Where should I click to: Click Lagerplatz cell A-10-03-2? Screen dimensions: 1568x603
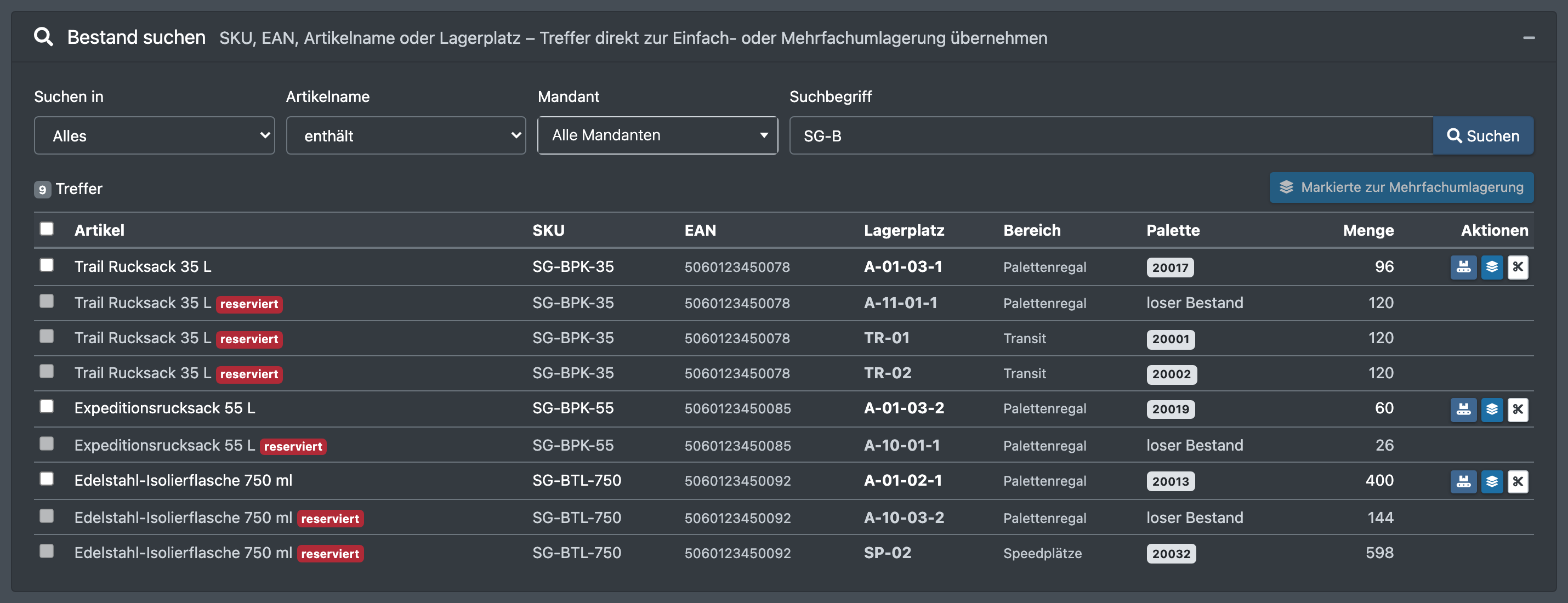[x=904, y=518]
